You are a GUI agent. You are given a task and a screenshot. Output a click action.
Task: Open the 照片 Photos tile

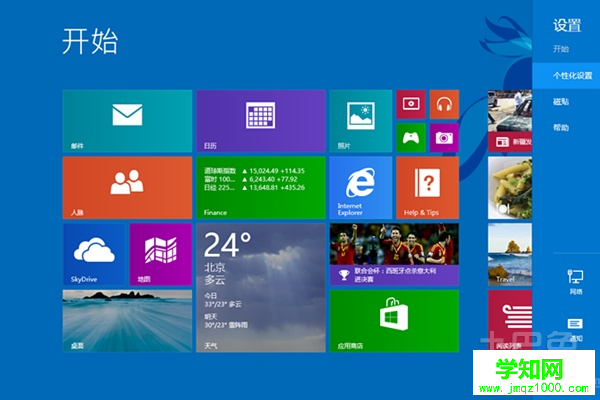(360, 121)
